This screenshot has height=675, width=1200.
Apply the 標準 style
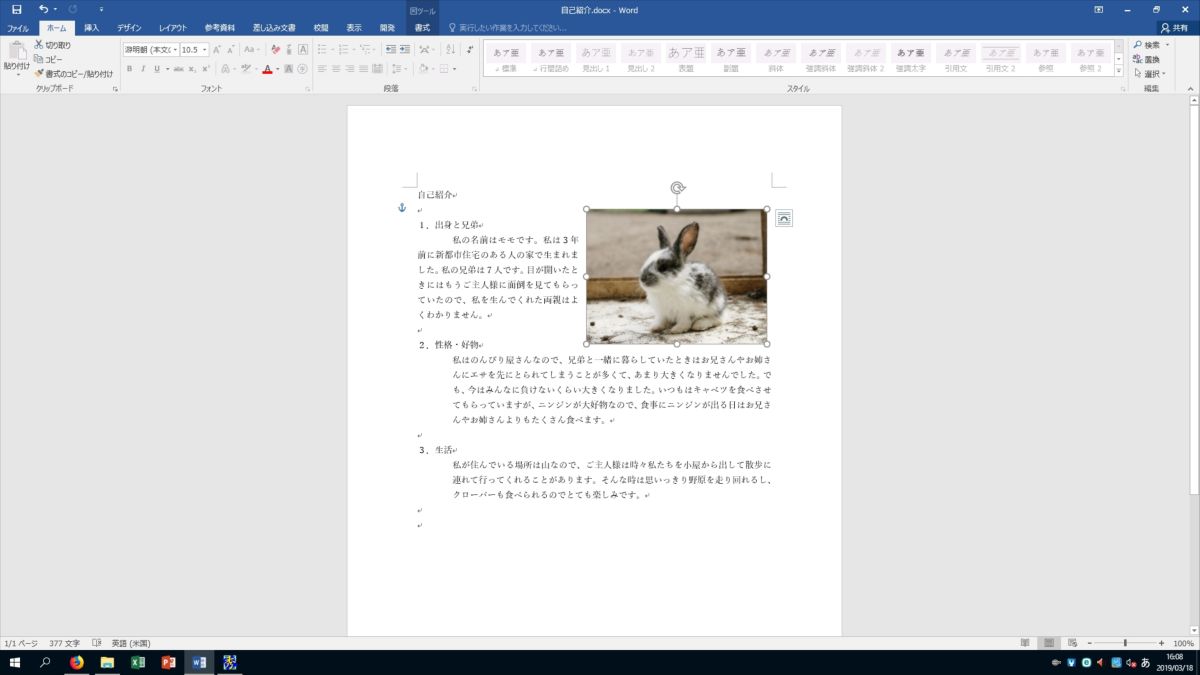[506, 57]
